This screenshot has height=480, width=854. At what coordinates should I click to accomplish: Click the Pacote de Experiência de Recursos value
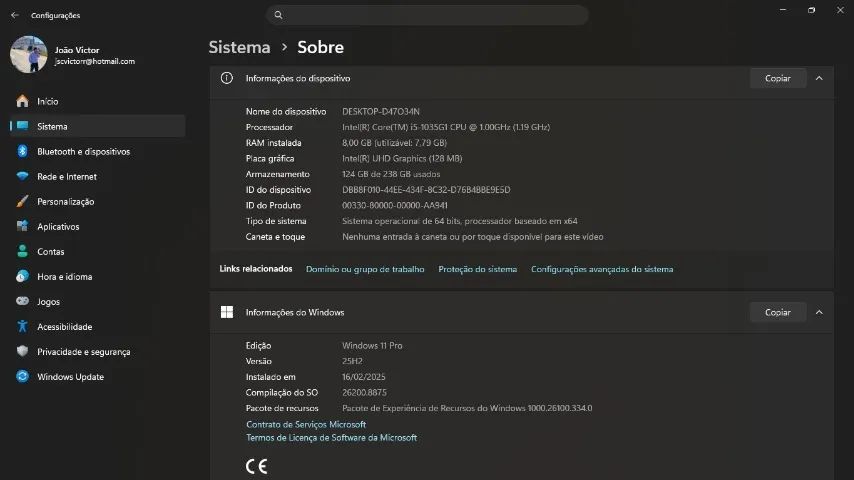coord(467,408)
